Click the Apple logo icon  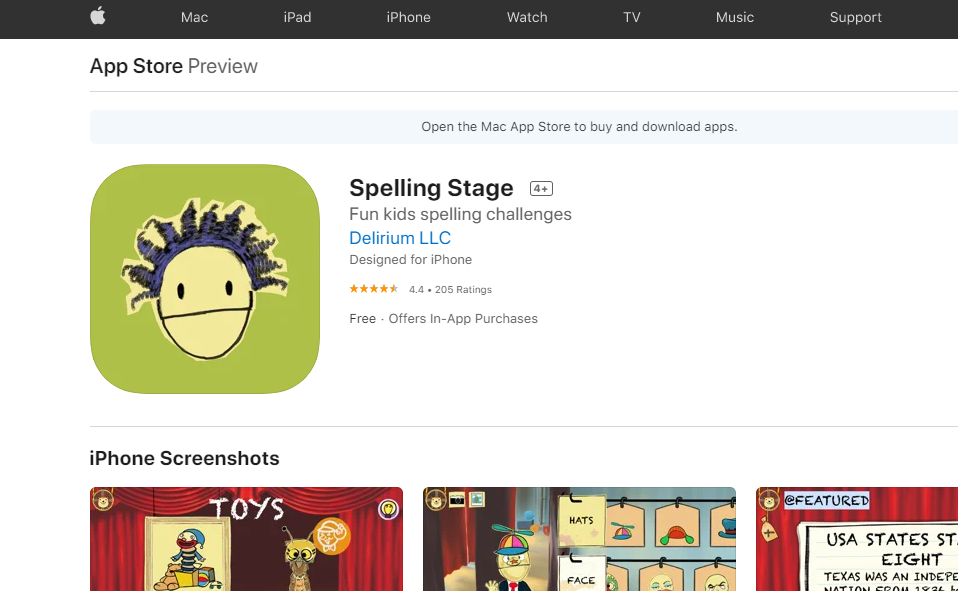[98, 17]
